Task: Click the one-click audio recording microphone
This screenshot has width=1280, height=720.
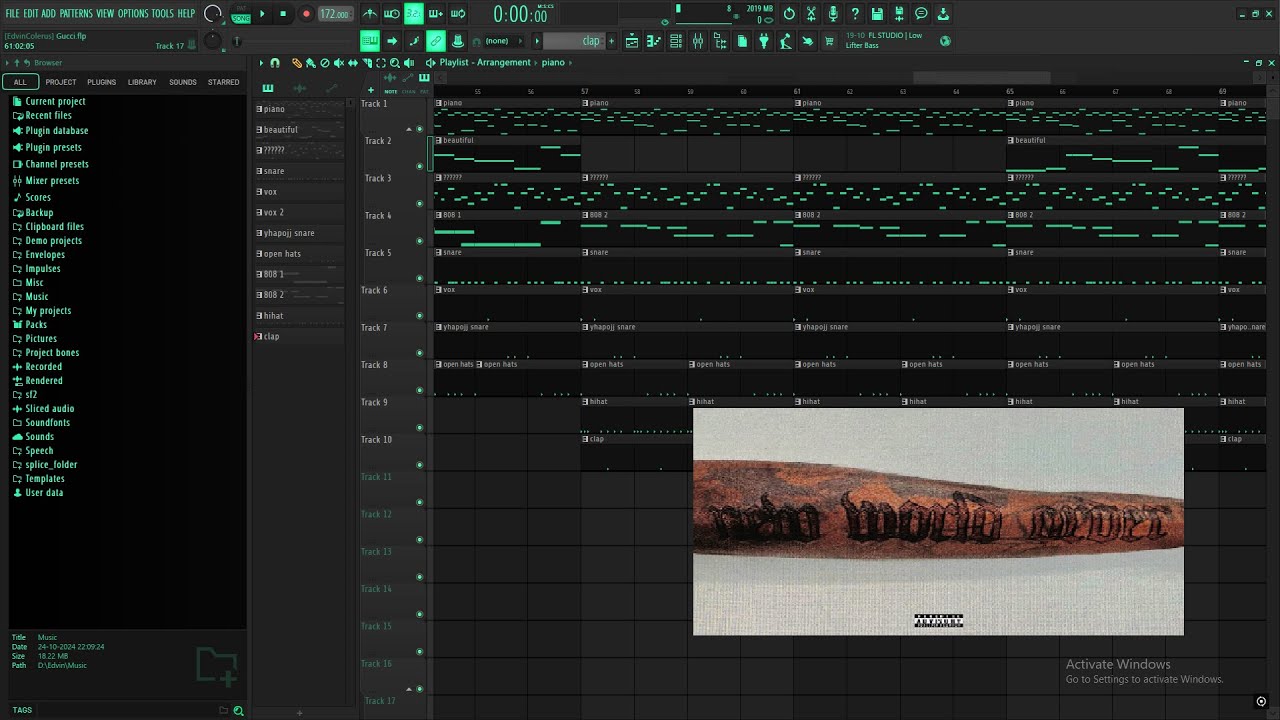Action: (x=833, y=14)
